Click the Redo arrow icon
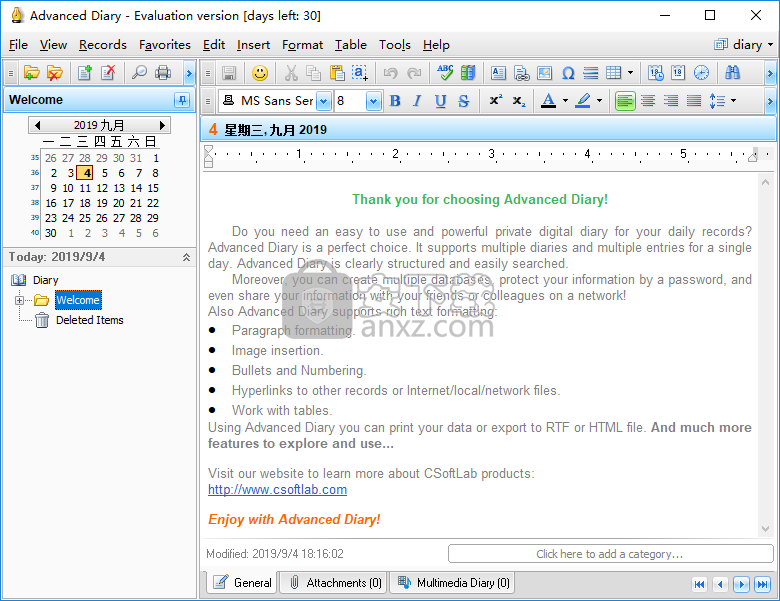This screenshot has height=601, width=780. coord(414,73)
